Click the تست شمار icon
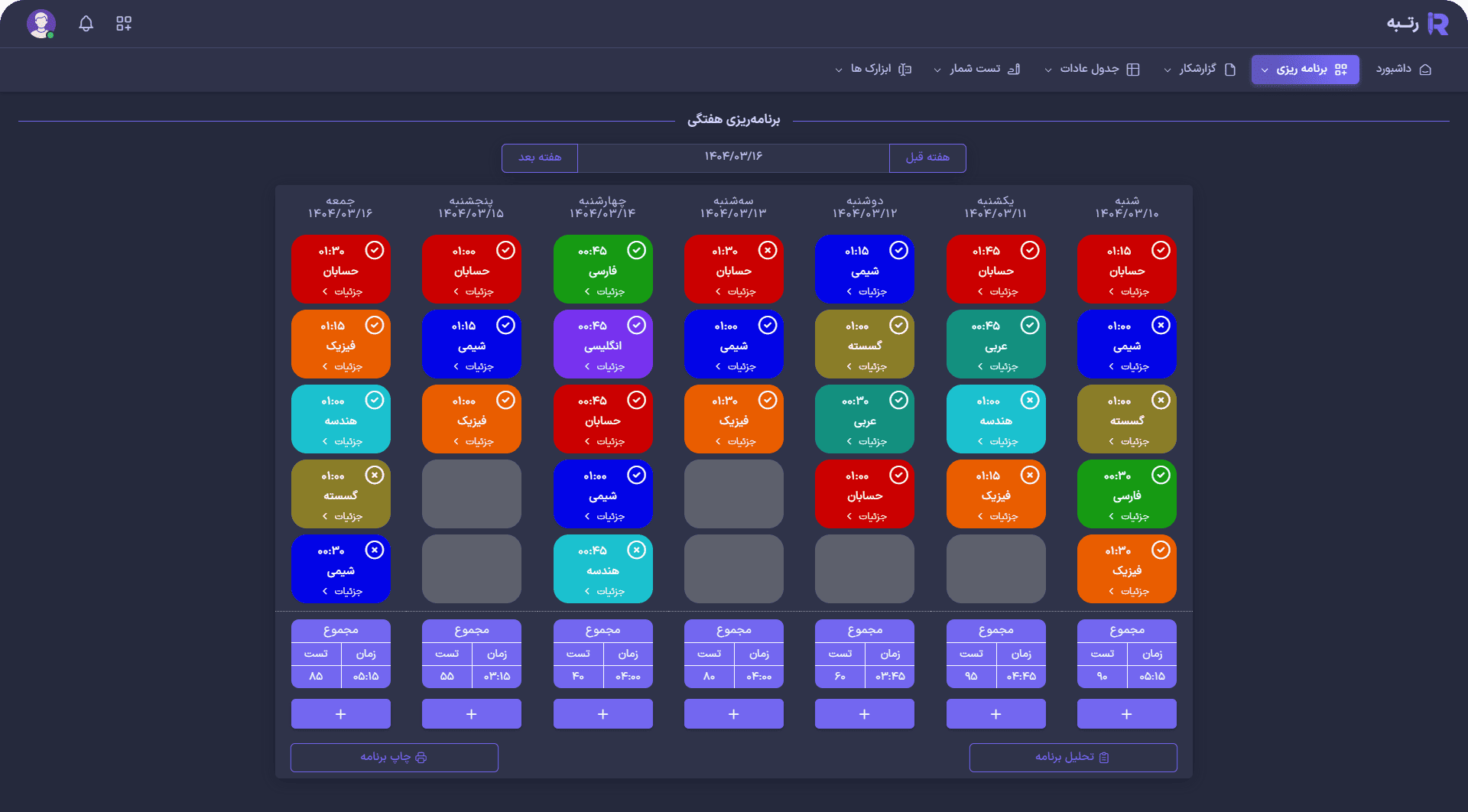This screenshot has height=812, width=1468. click(x=1014, y=70)
